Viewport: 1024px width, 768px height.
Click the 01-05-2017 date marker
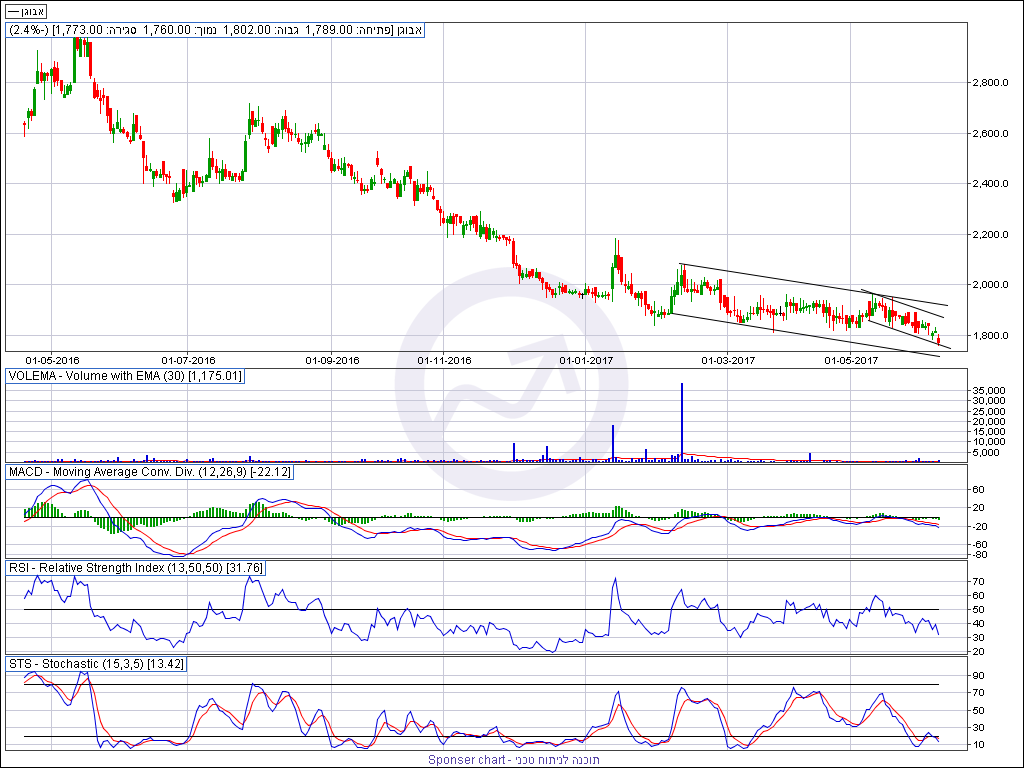click(x=850, y=359)
